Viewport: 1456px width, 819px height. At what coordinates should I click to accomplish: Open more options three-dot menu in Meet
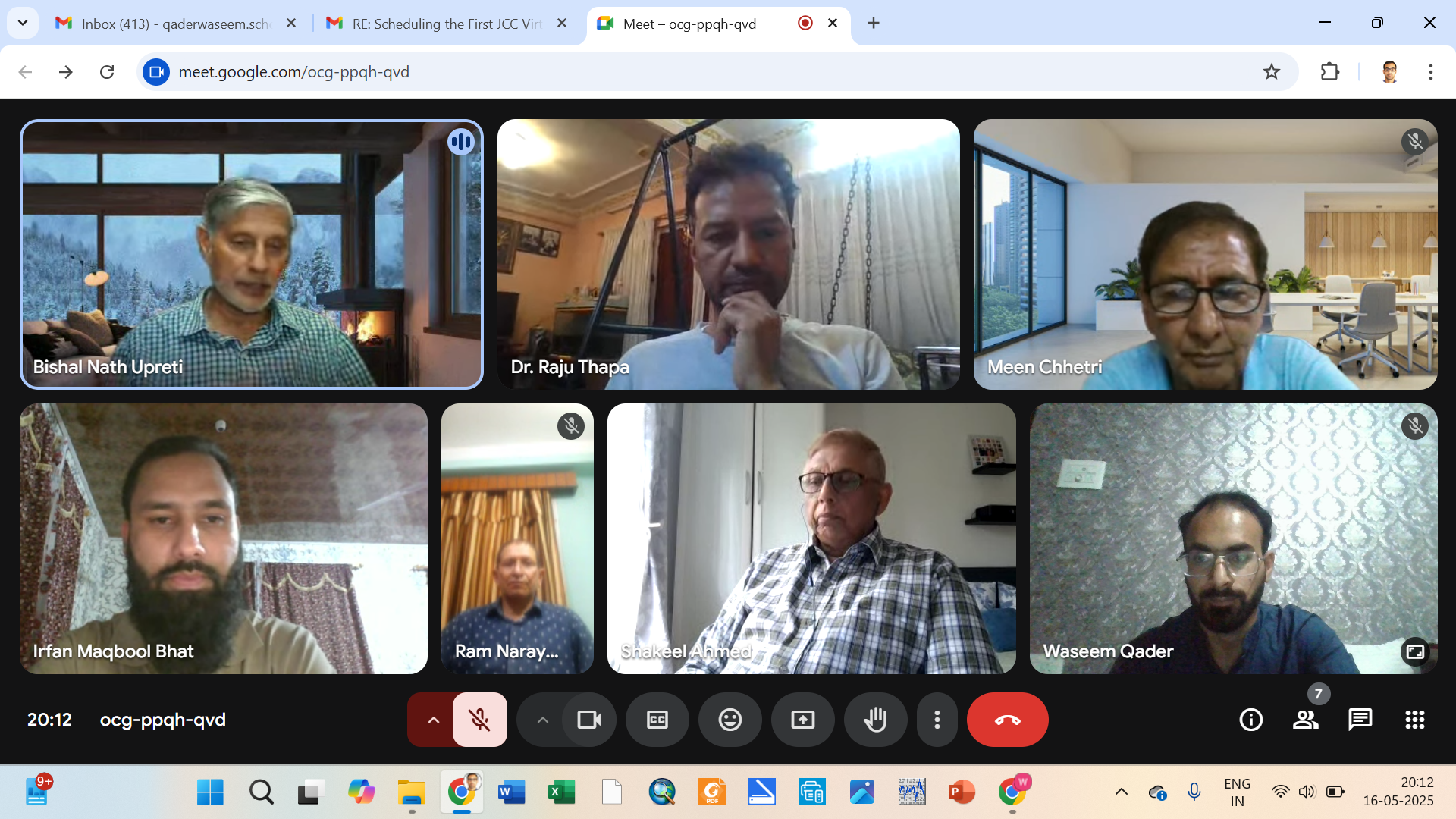(937, 720)
